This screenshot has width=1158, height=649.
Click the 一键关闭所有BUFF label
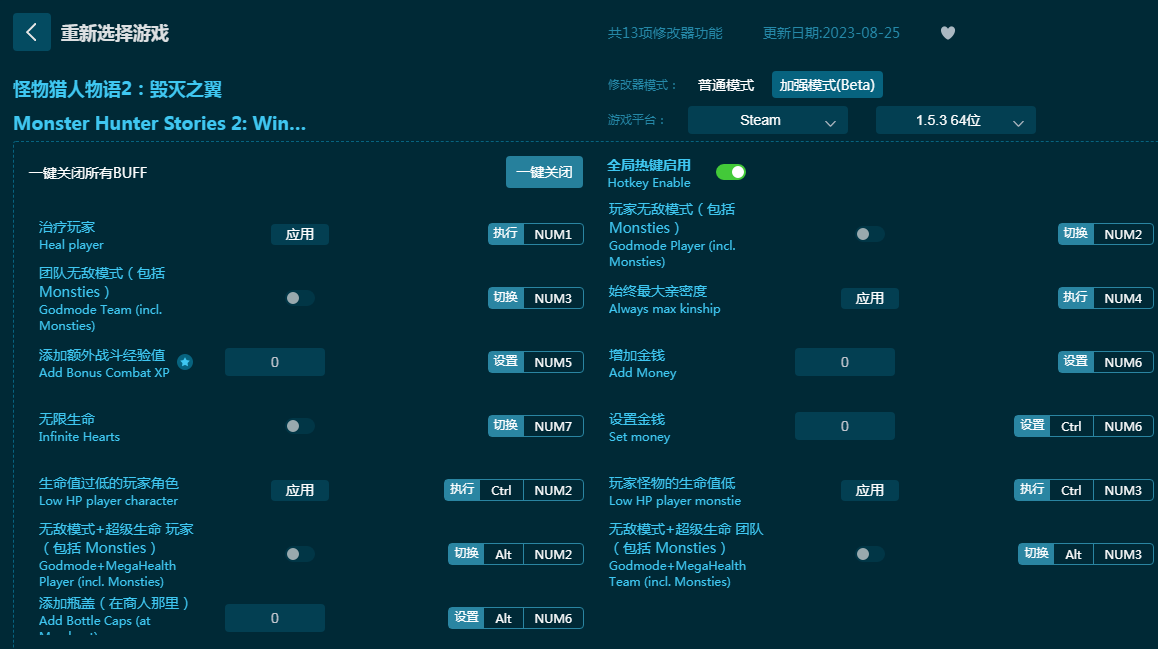[88, 173]
